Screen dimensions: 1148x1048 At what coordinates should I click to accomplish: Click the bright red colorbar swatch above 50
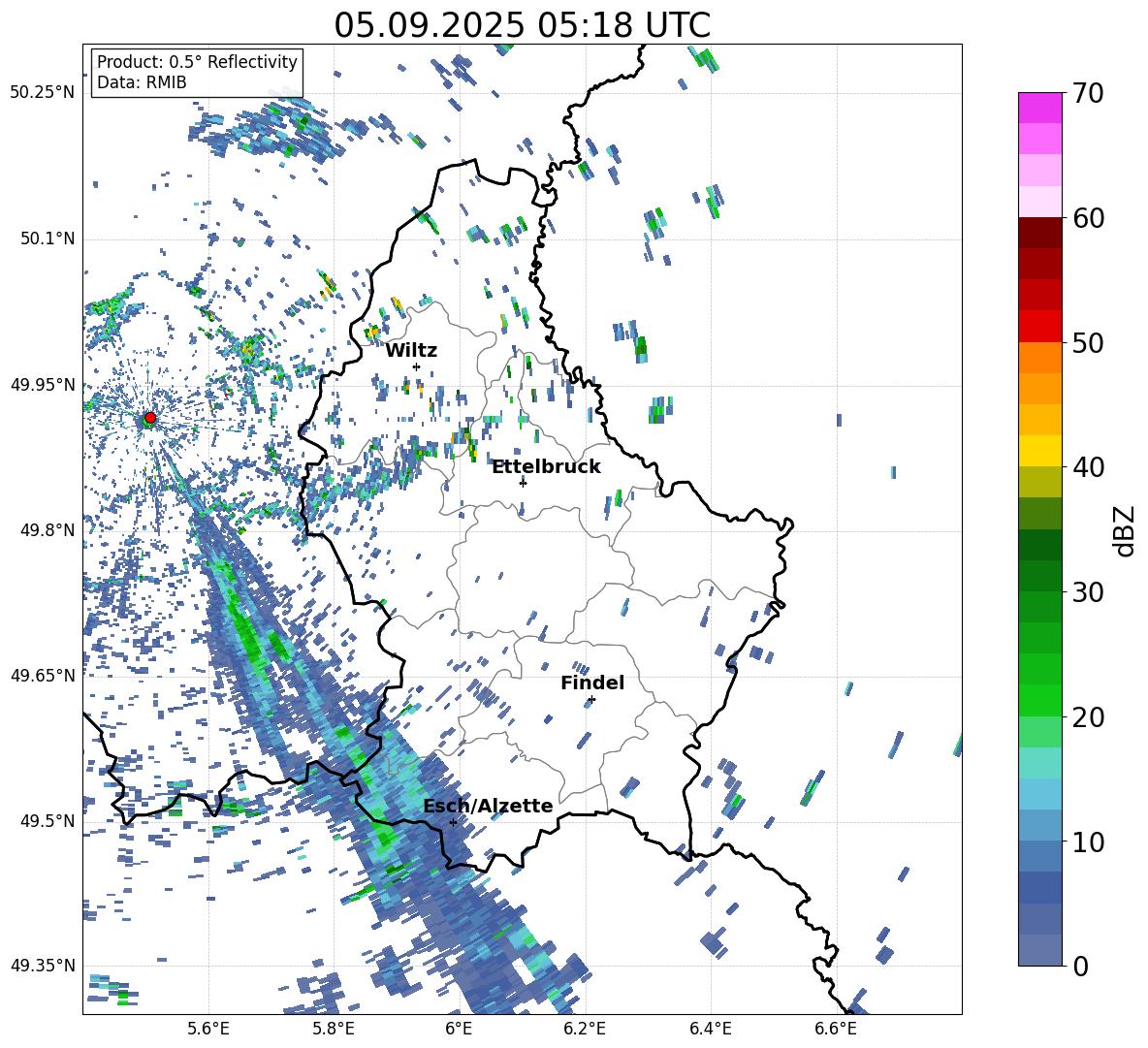tap(1039, 327)
